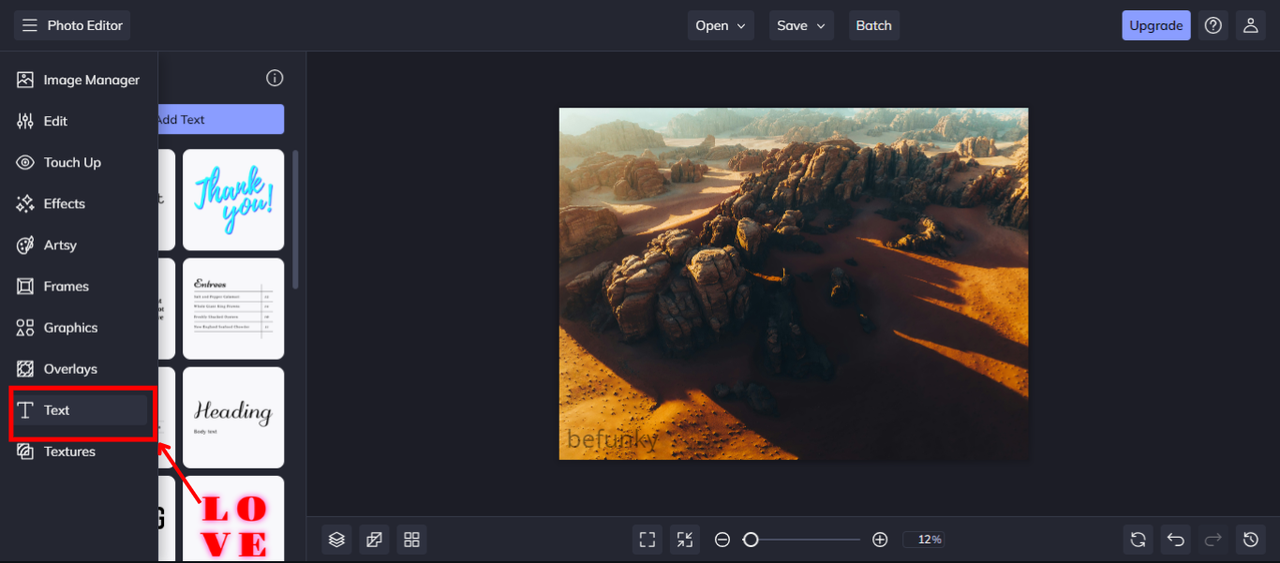This screenshot has height=563, width=1280.
Task: Click the undo arrow icon
Action: (x=1176, y=540)
